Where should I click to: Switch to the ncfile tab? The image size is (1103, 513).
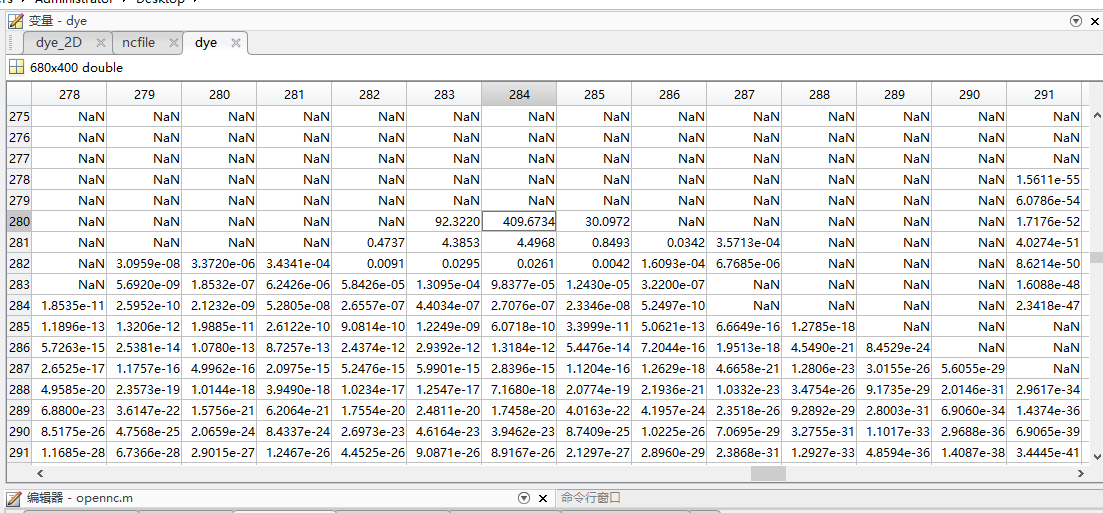[x=138, y=43]
